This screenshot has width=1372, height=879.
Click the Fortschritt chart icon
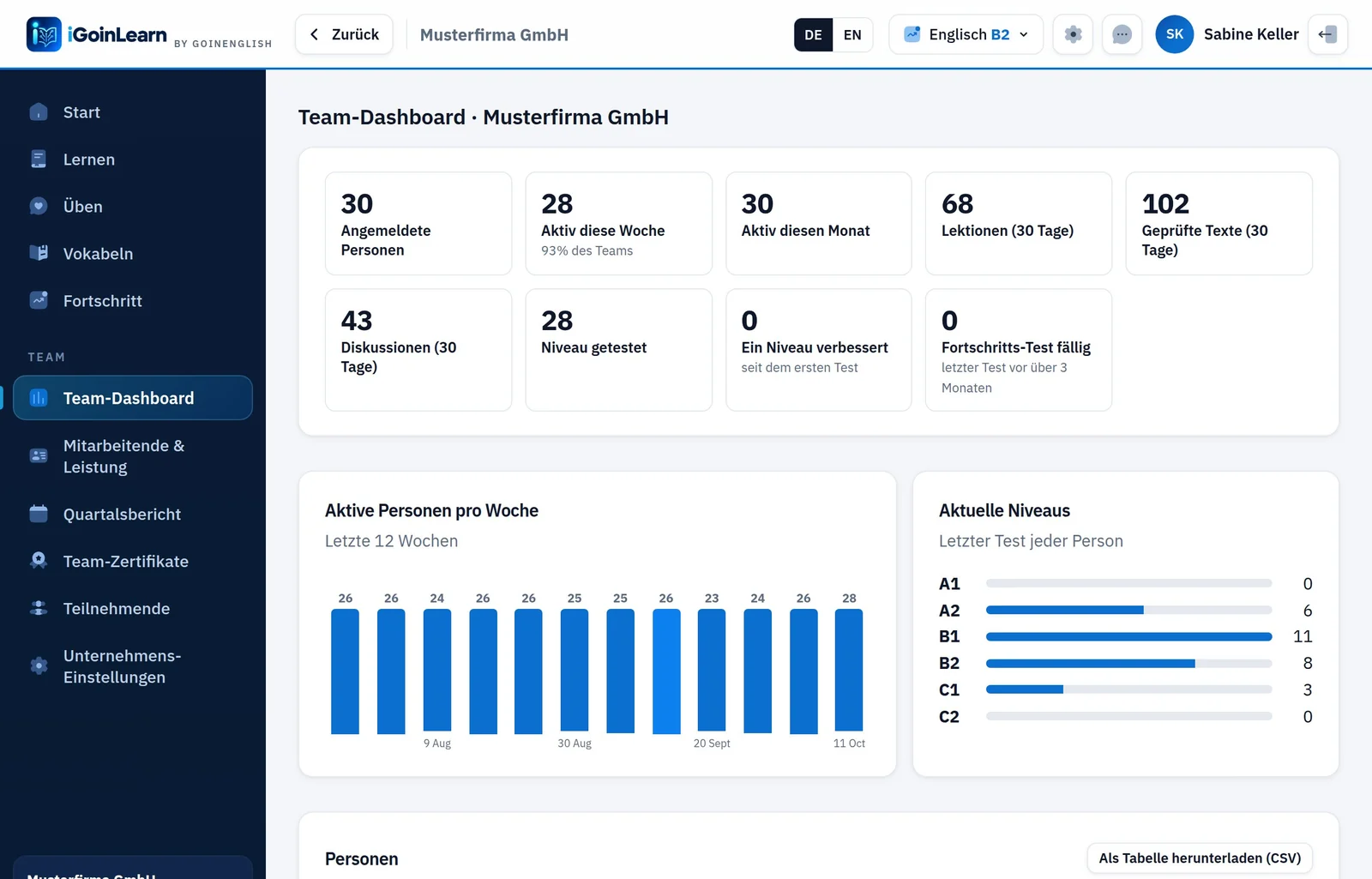(39, 300)
